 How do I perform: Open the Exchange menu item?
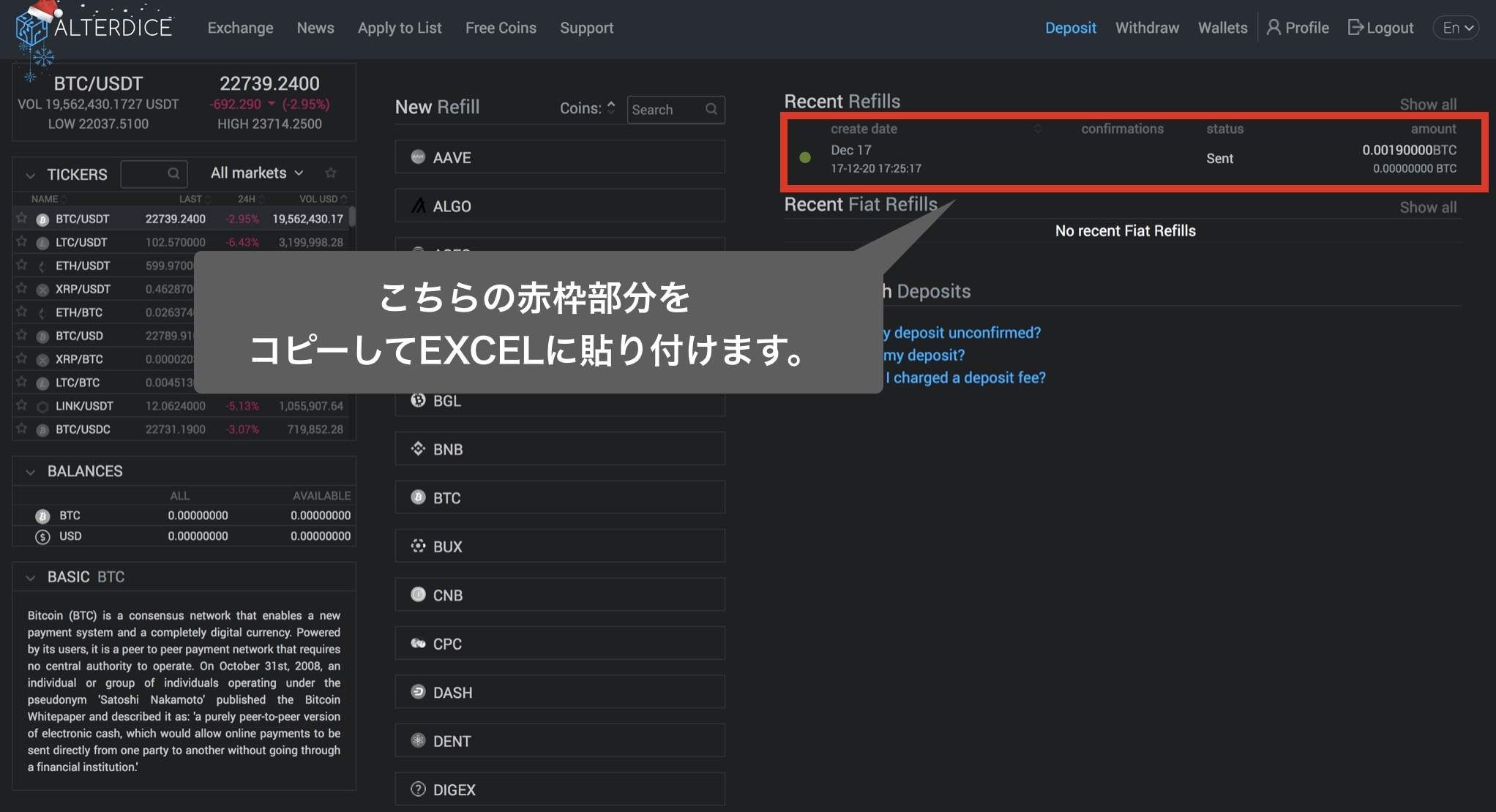click(240, 28)
